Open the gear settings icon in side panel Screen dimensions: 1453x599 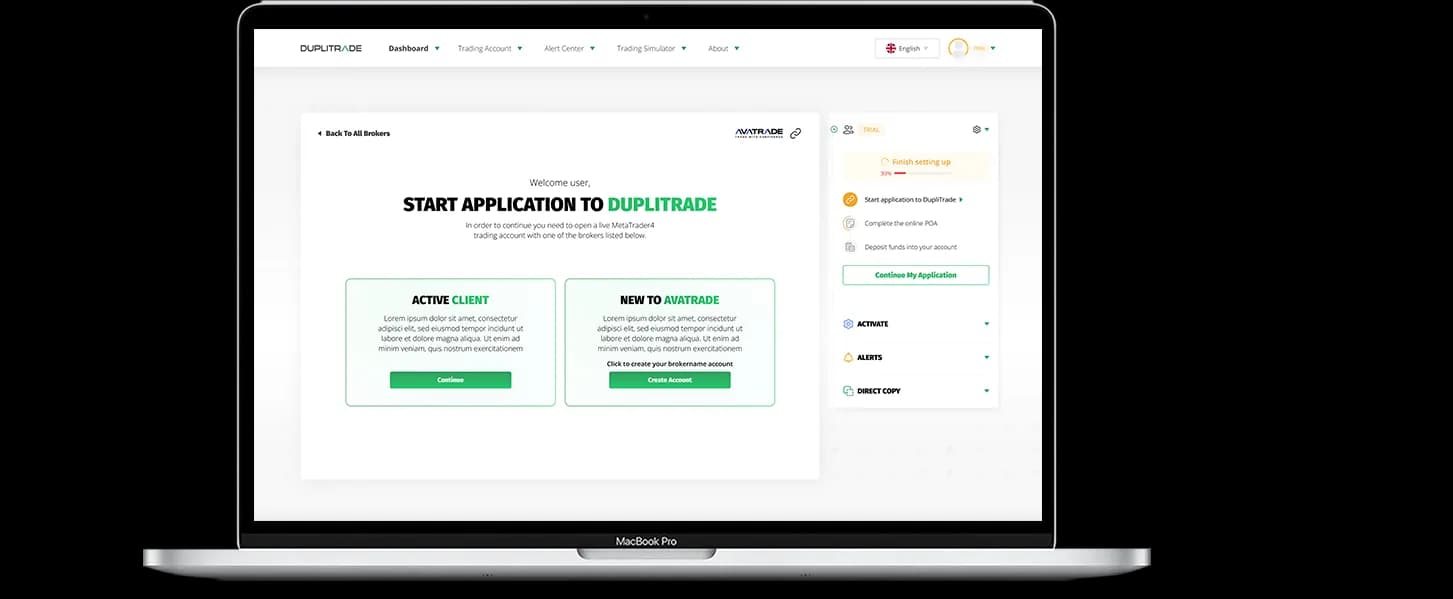[976, 129]
